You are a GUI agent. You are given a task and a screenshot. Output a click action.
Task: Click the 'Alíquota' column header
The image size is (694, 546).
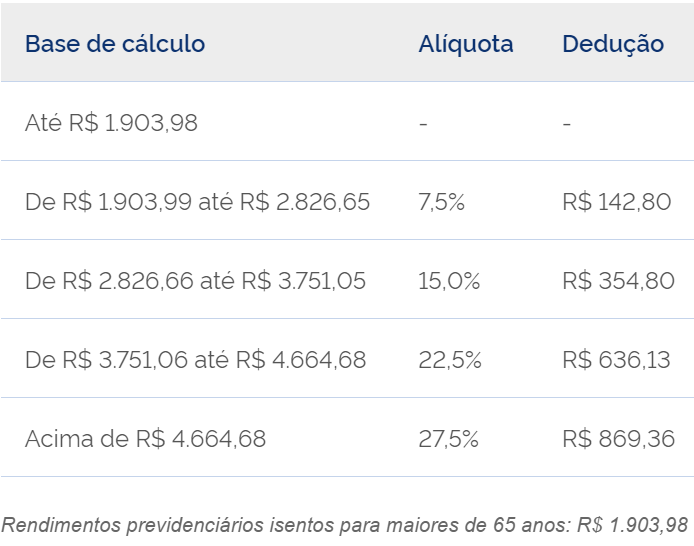(x=466, y=44)
